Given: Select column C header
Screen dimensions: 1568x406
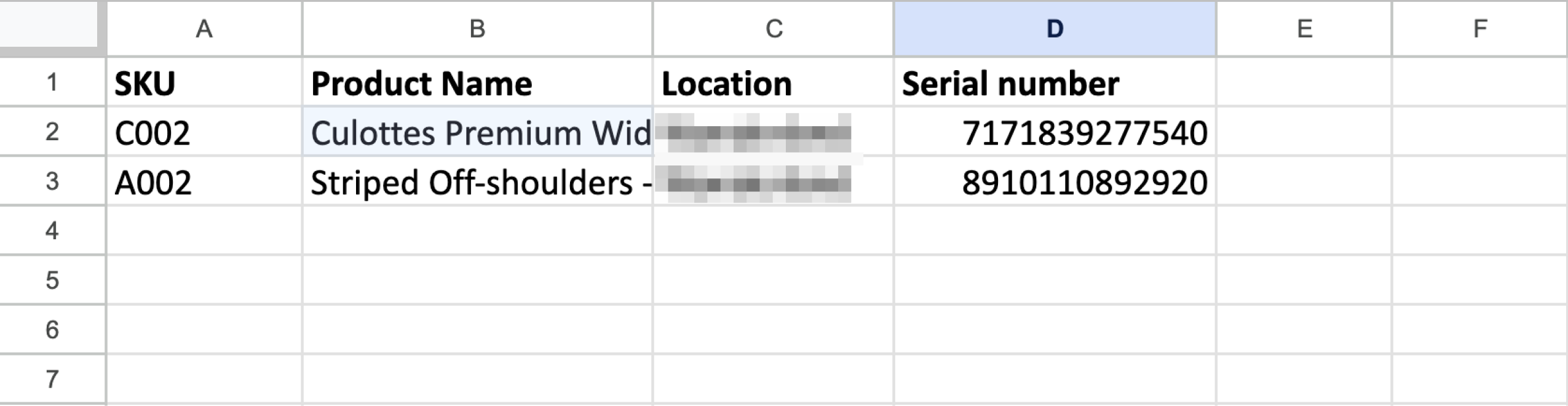Looking at the screenshot, I should [x=774, y=29].
